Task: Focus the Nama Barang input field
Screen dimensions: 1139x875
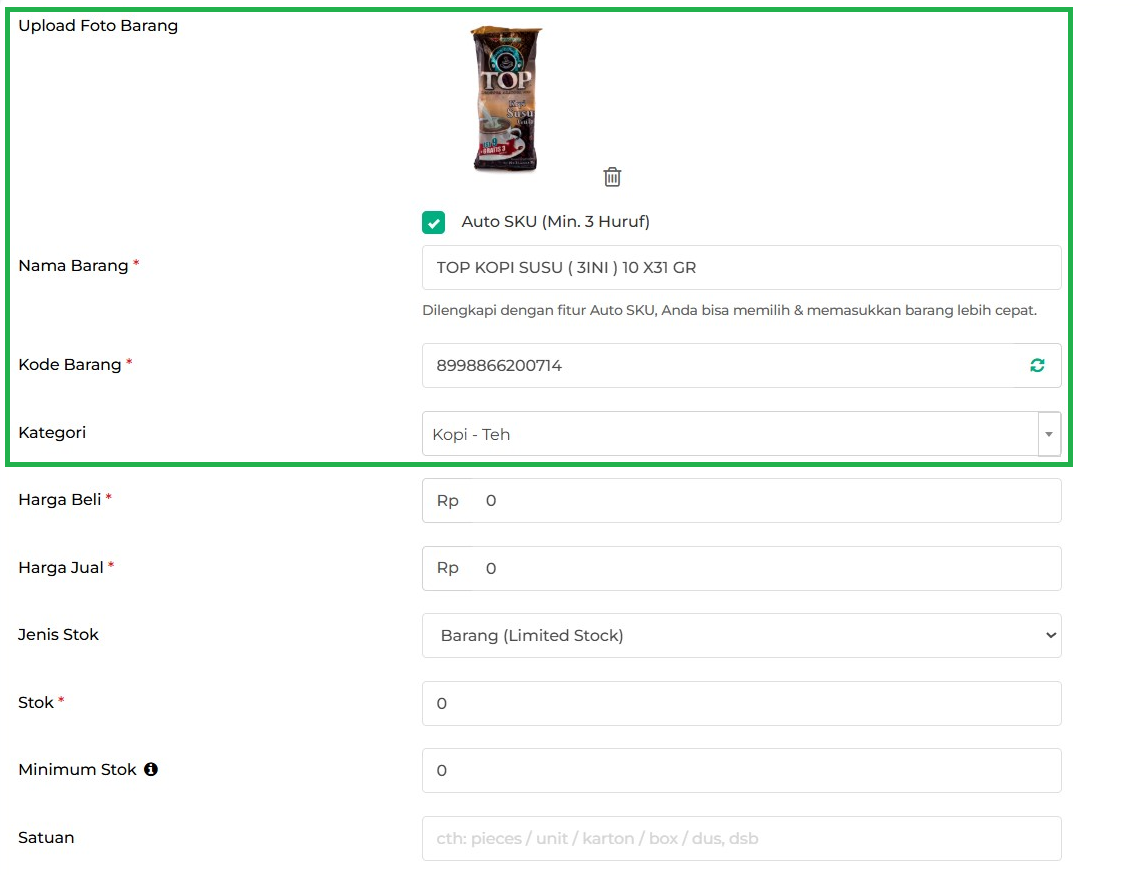Action: pos(741,267)
